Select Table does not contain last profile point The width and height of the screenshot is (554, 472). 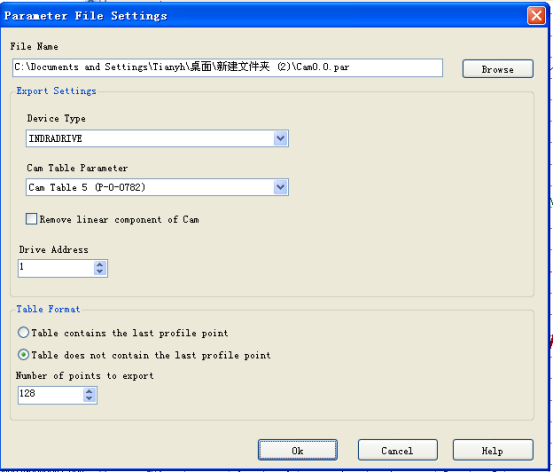(23, 354)
